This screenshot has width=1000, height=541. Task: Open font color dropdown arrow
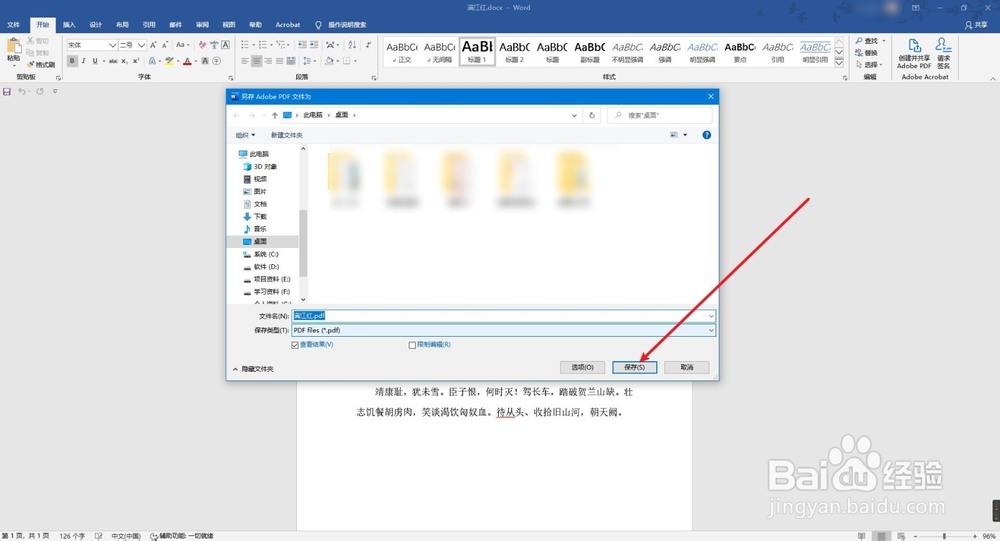point(195,61)
